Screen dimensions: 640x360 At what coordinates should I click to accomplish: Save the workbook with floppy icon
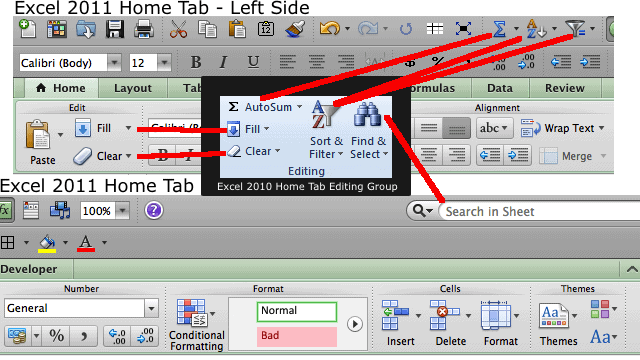pos(115,29)
